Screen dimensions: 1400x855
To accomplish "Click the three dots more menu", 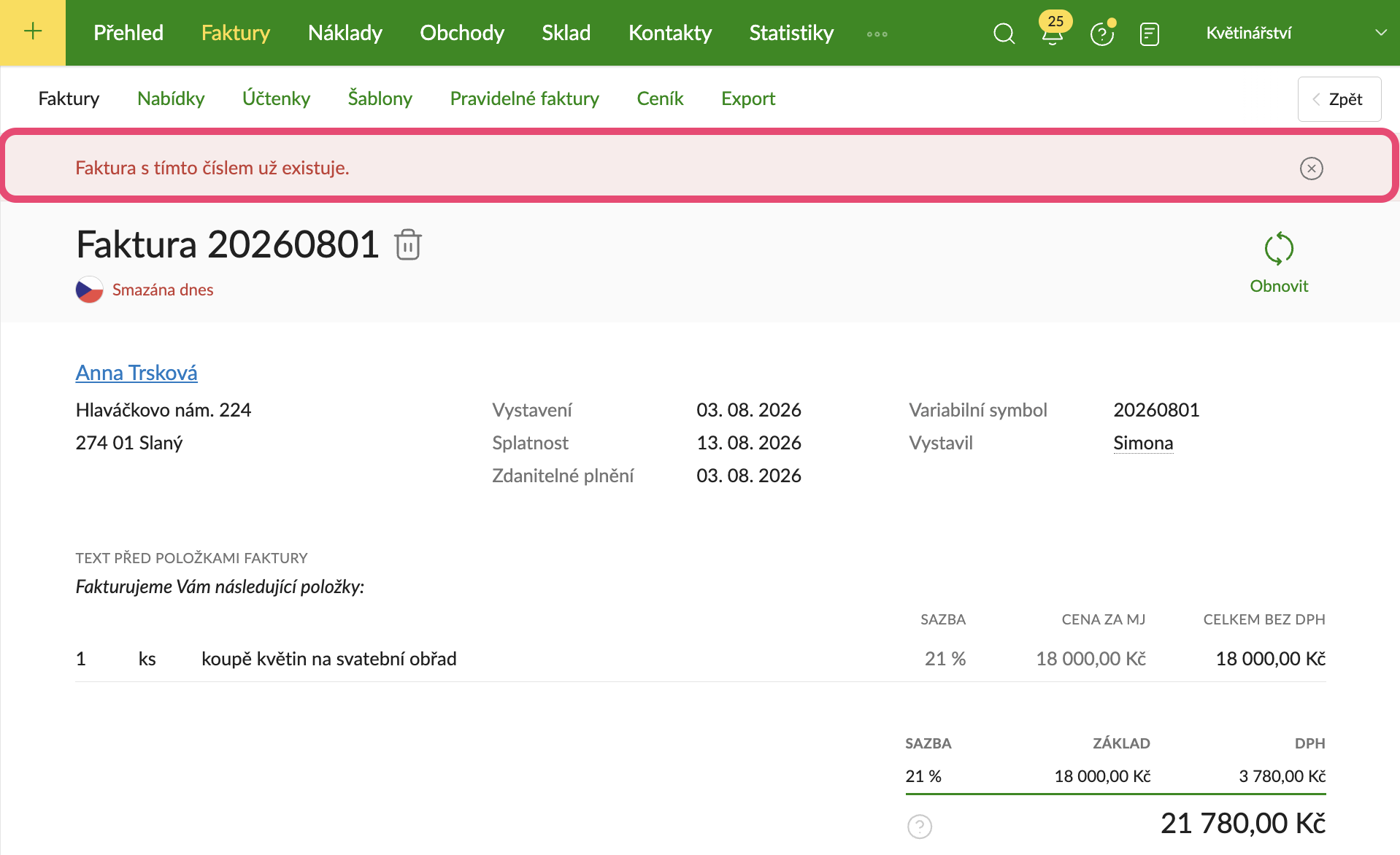I will coord(877,34).
